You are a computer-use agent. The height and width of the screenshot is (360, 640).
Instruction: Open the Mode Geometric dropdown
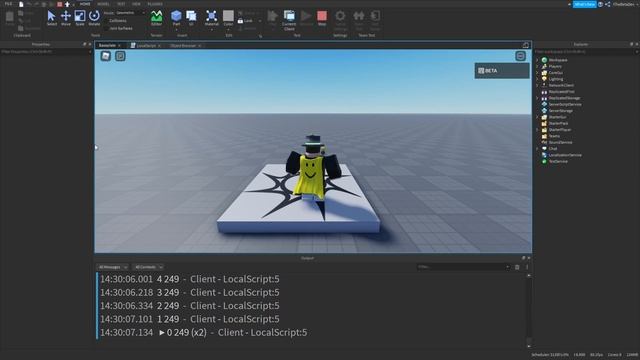(x=130, y=13)
